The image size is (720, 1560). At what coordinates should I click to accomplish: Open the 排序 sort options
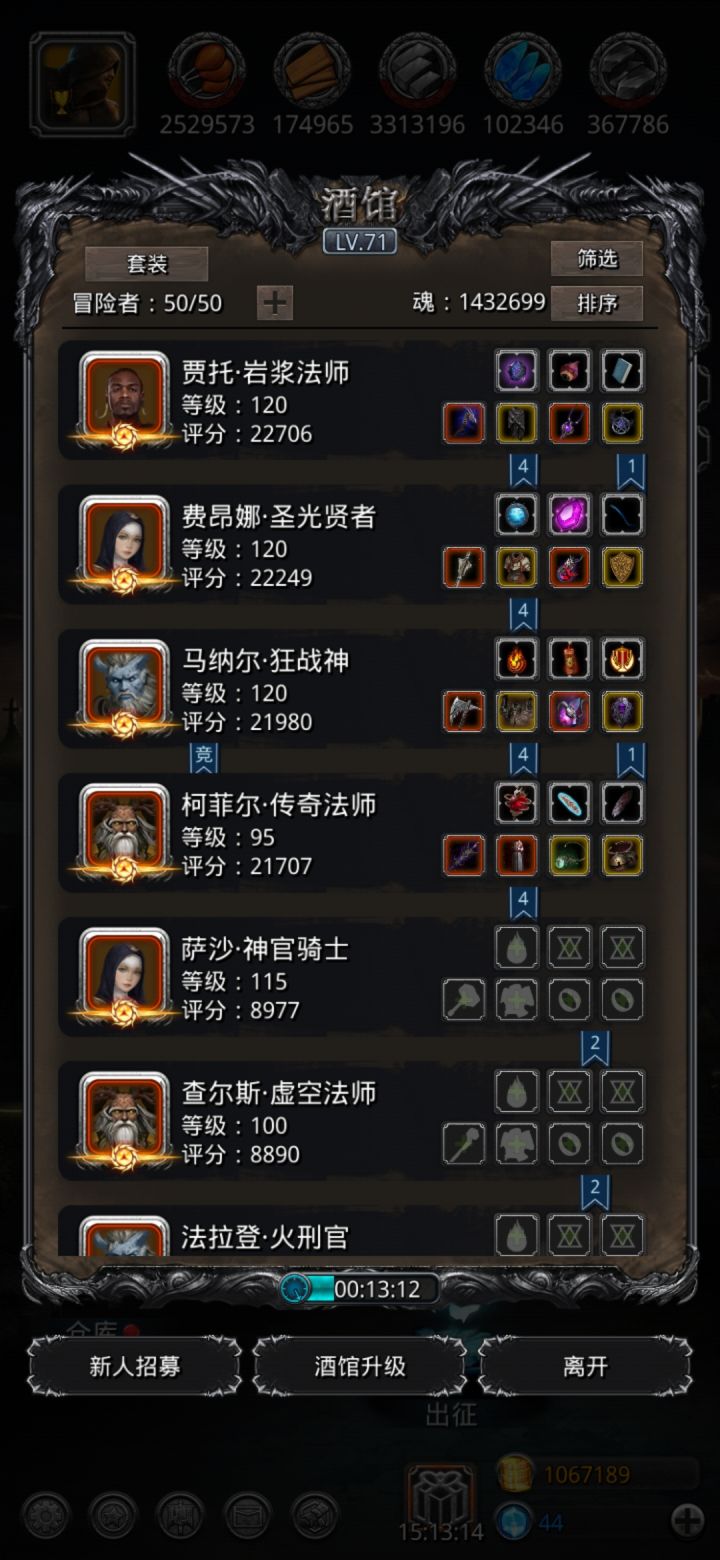coord(597,303)
